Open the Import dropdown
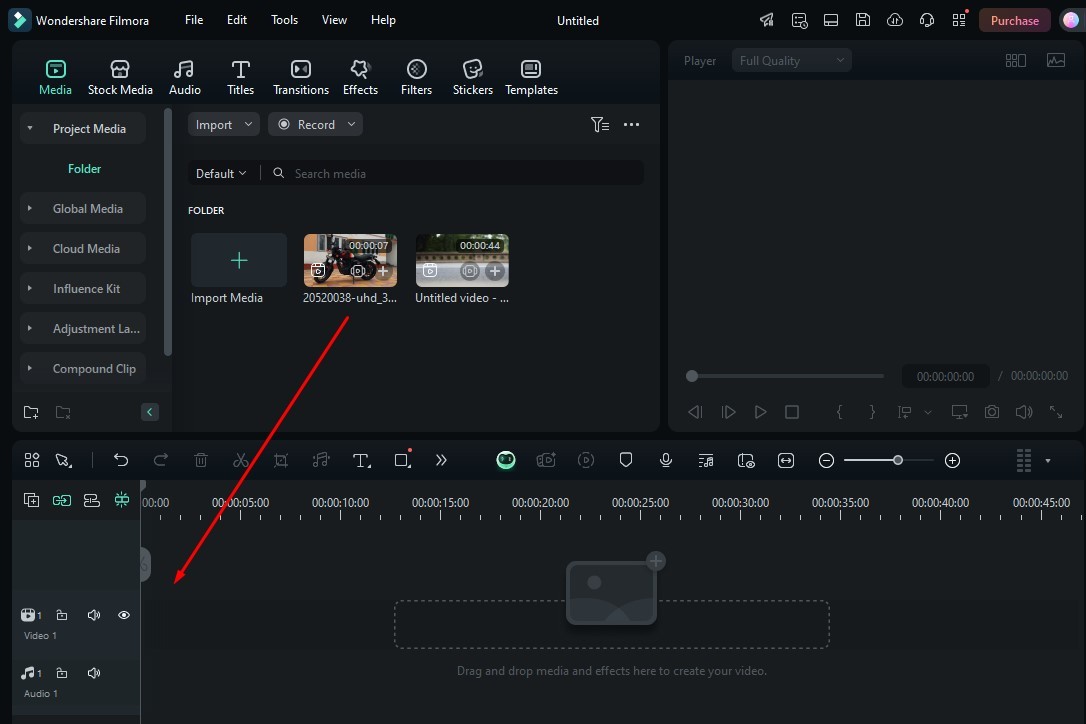The image size is (1086, 724). pyautogui.click(x=223, y=124)
